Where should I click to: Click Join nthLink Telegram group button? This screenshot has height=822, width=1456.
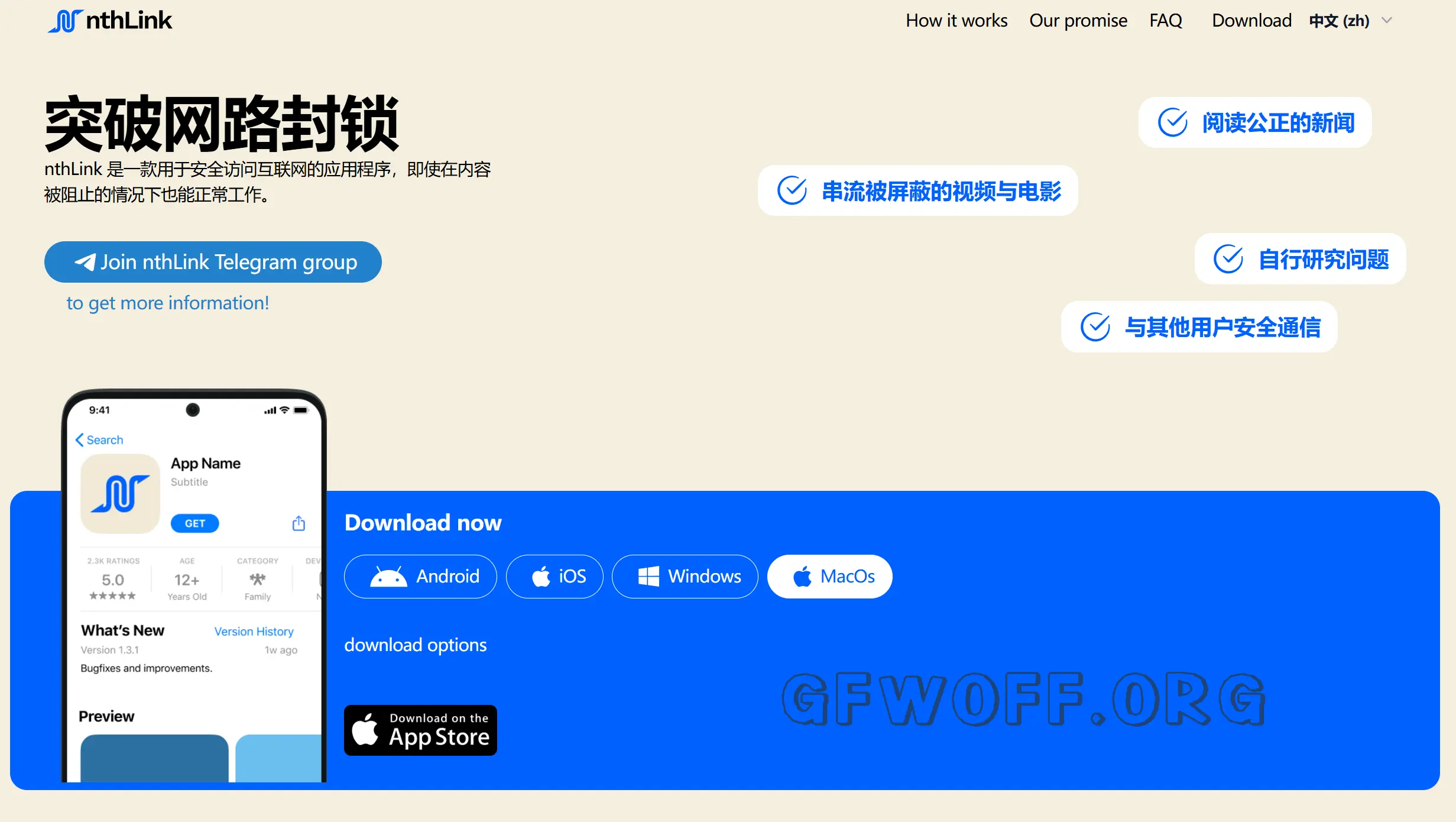point(214,262)
